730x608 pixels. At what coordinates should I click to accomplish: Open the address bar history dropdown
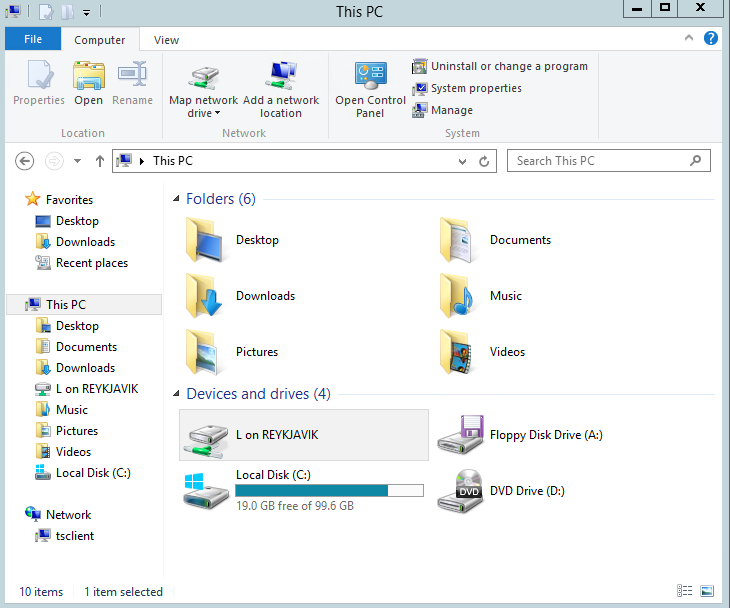[462, 162]
